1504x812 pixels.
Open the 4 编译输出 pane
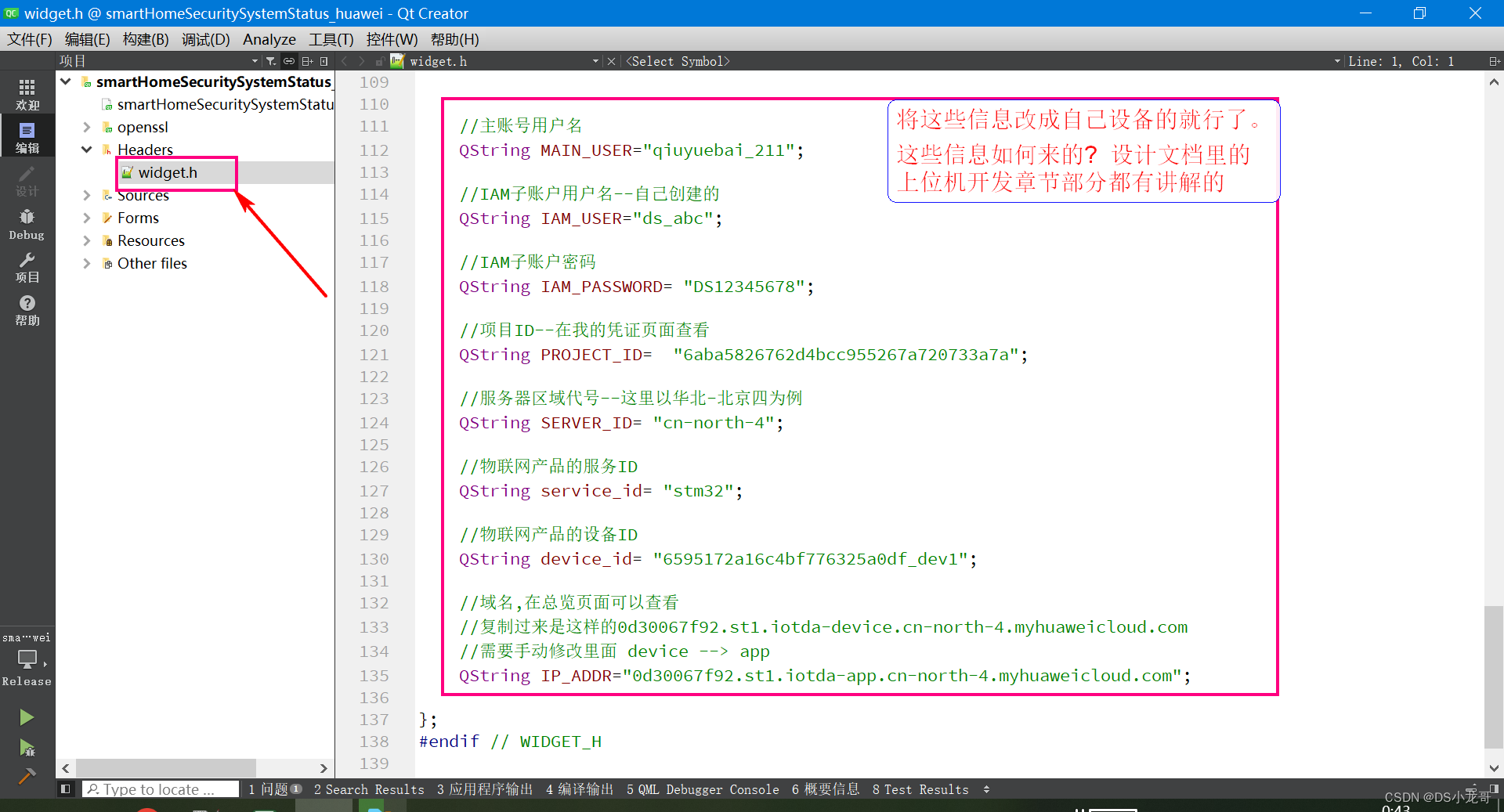coord(580,789)
